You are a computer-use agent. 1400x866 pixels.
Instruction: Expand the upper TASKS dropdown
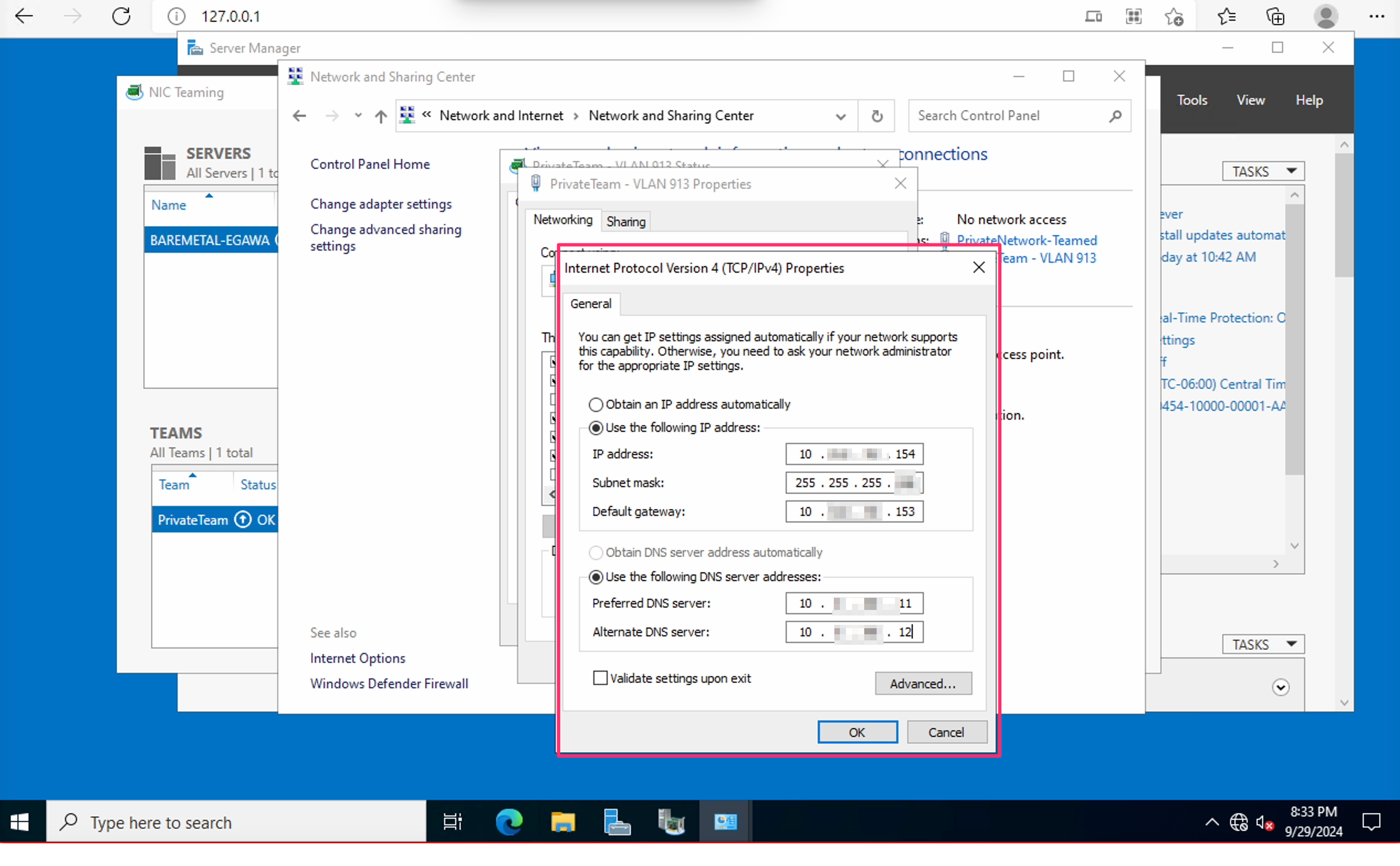(1262, 171)
